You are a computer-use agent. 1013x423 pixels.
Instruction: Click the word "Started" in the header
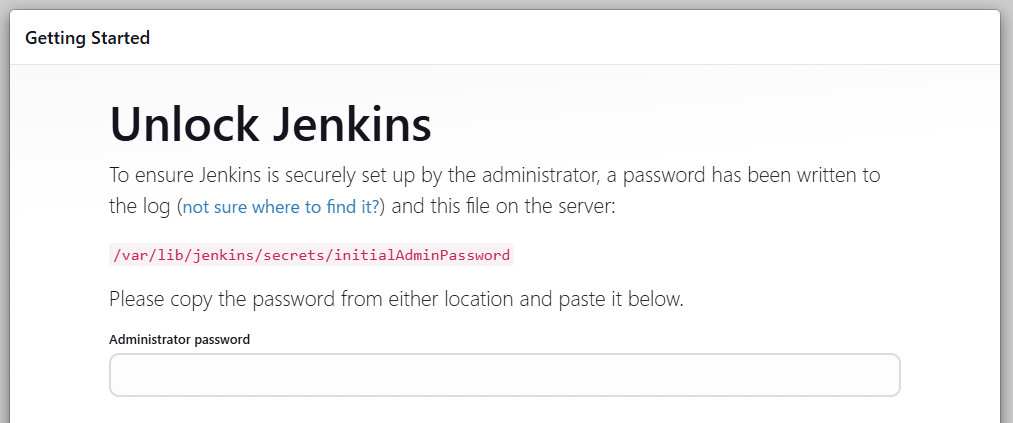point(119,38)
